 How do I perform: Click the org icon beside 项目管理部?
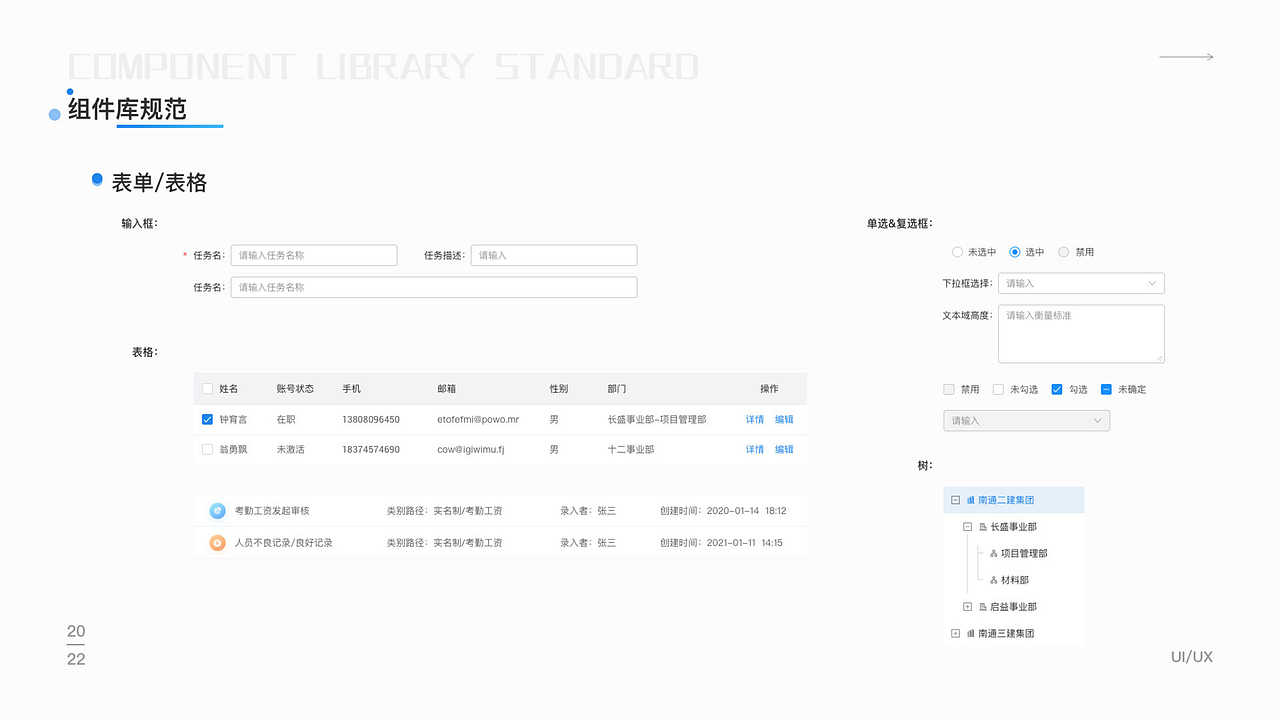tap(994, 553)
